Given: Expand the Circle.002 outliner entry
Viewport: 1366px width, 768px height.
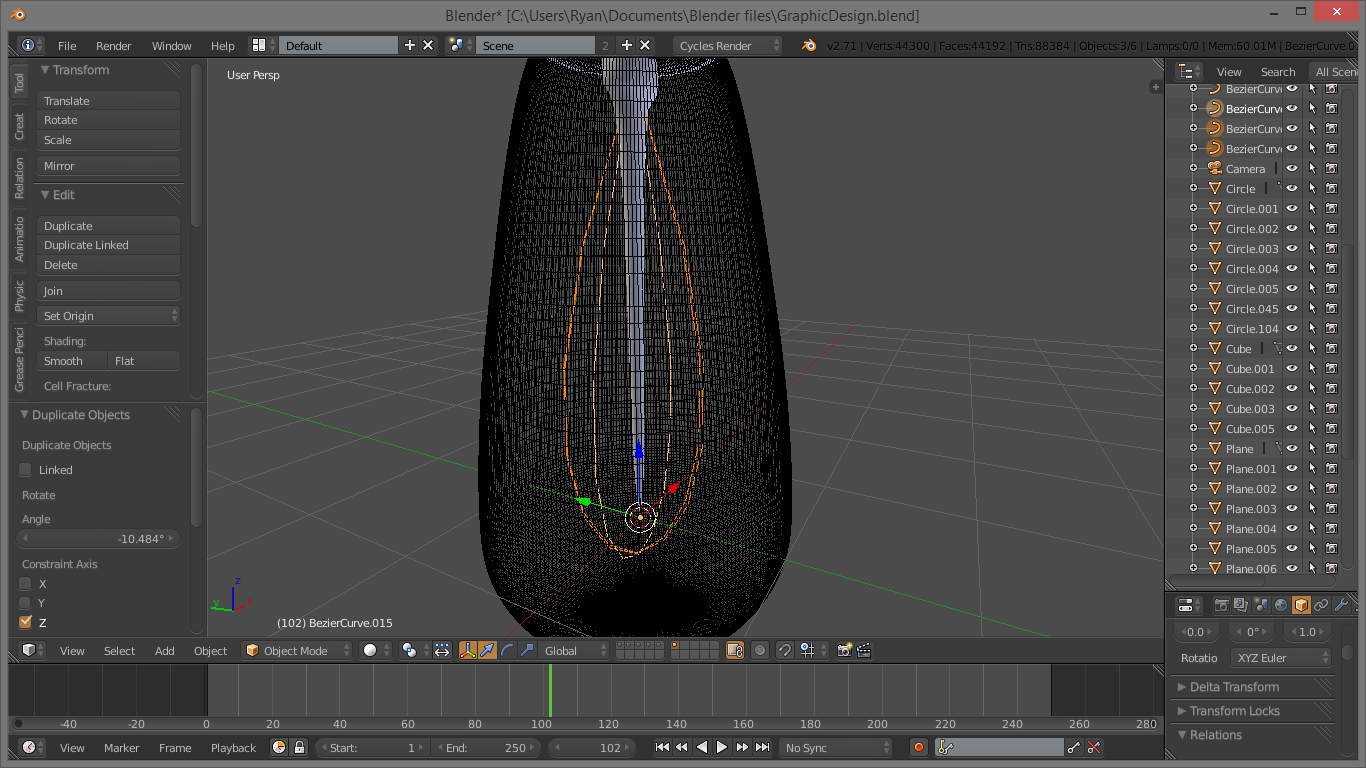Looking at the screenshot, I should (x=1193, y=228).
